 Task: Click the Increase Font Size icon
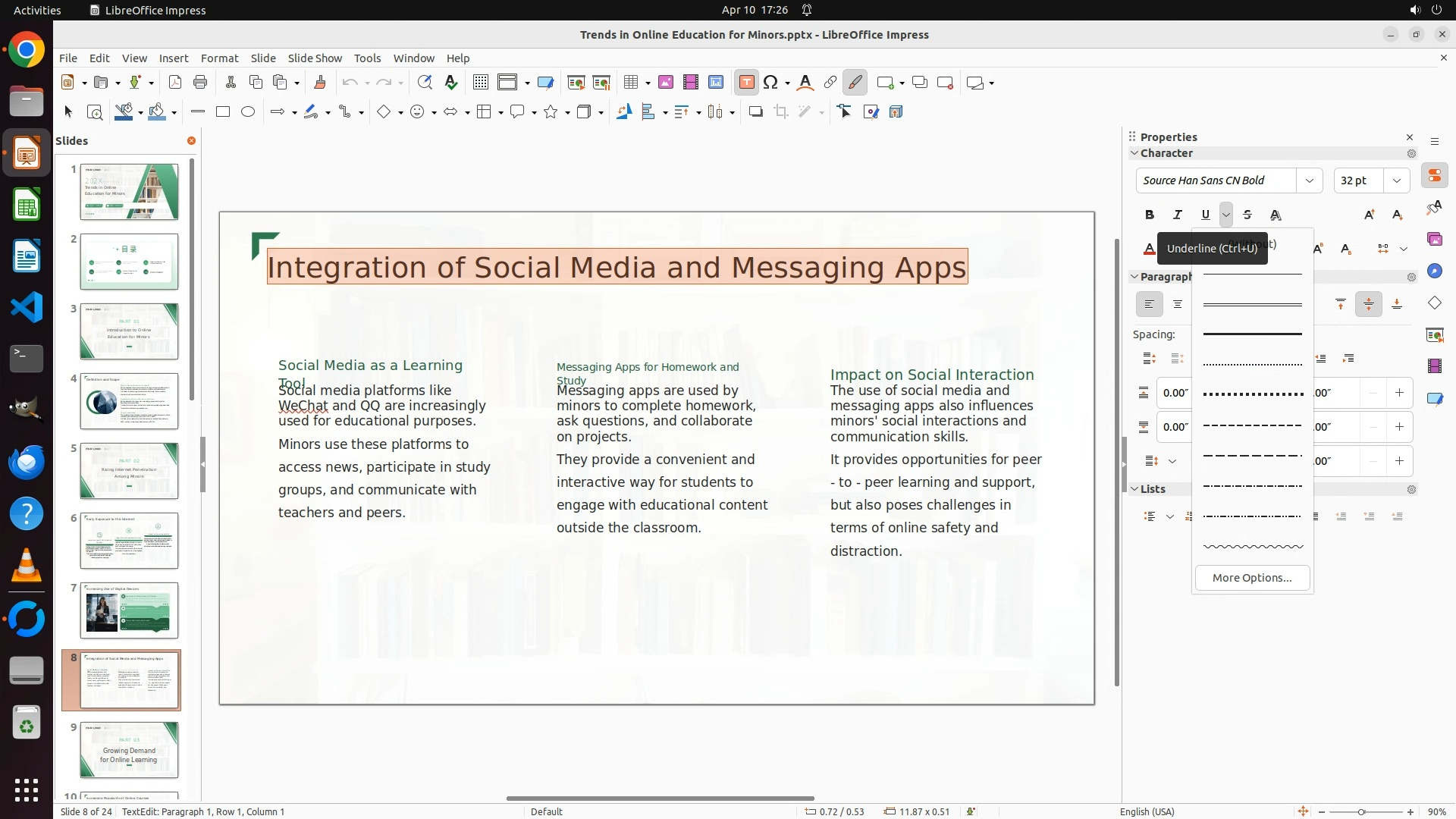pyautogui.click(x=1369, y=215)
